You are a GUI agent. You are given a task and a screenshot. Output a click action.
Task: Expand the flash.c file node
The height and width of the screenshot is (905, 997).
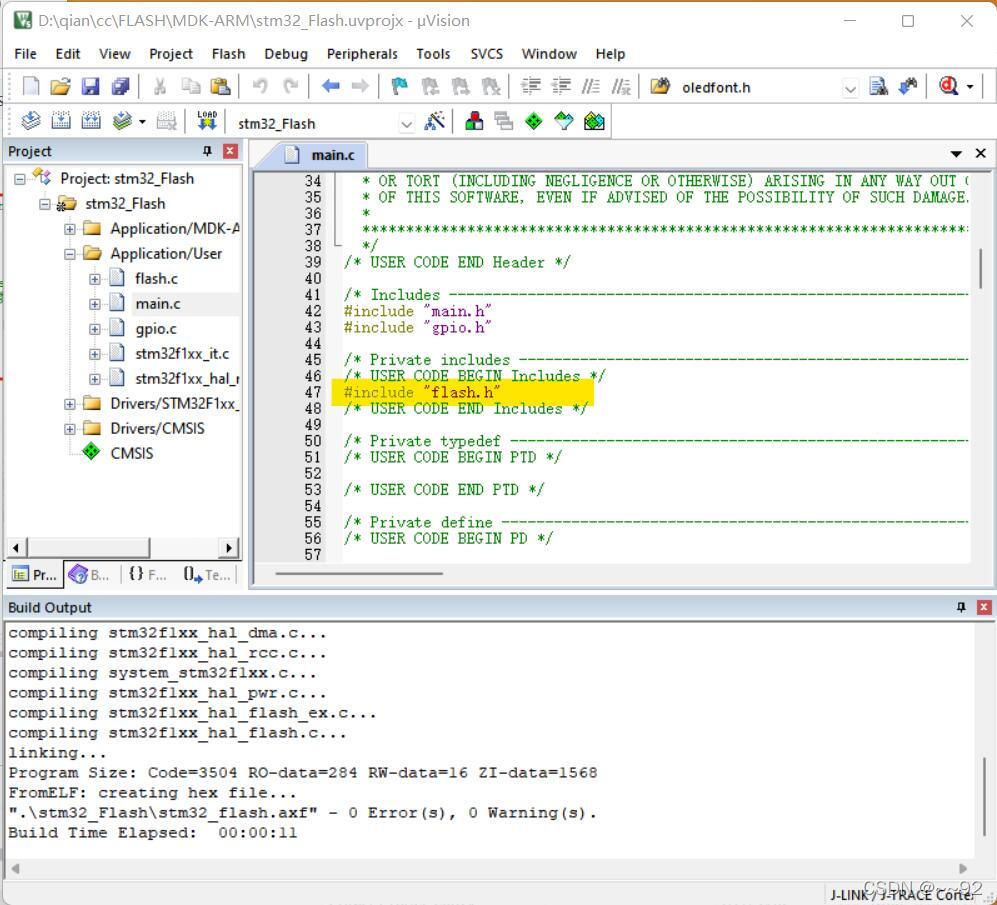(95, 279)
